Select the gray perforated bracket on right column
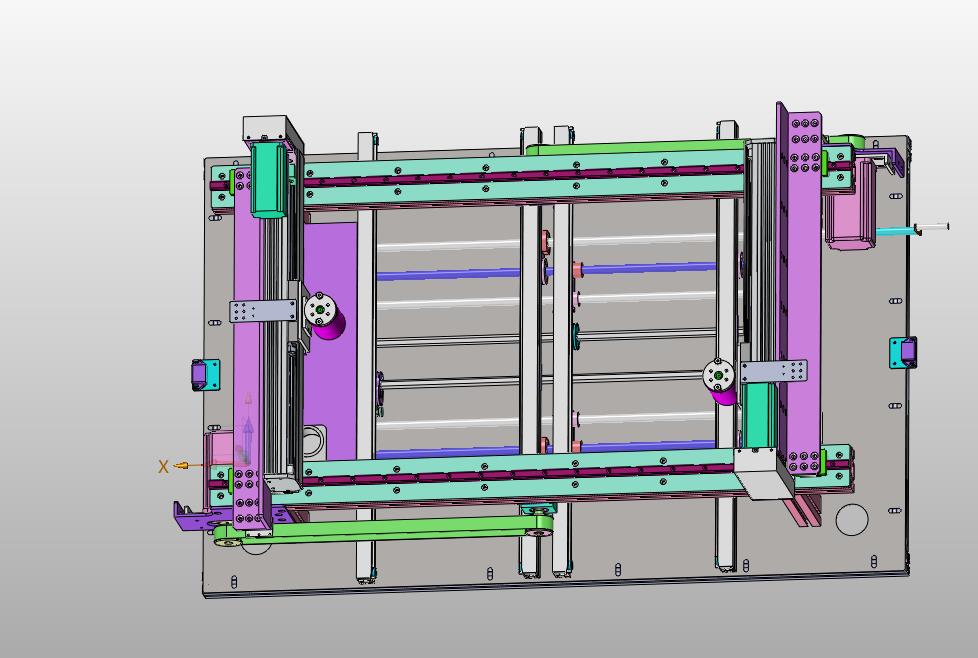Viewport: 978px width, 658px height. (773, 371)
